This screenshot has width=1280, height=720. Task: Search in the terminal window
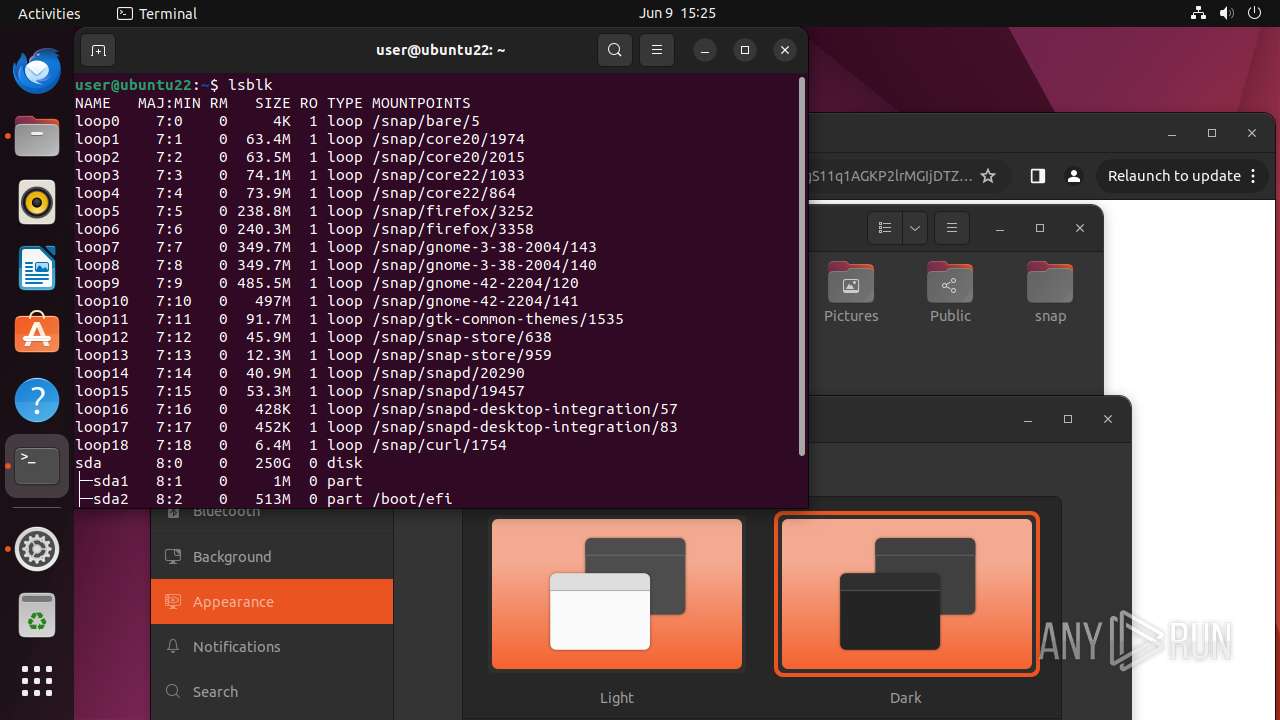click(615, 50)
